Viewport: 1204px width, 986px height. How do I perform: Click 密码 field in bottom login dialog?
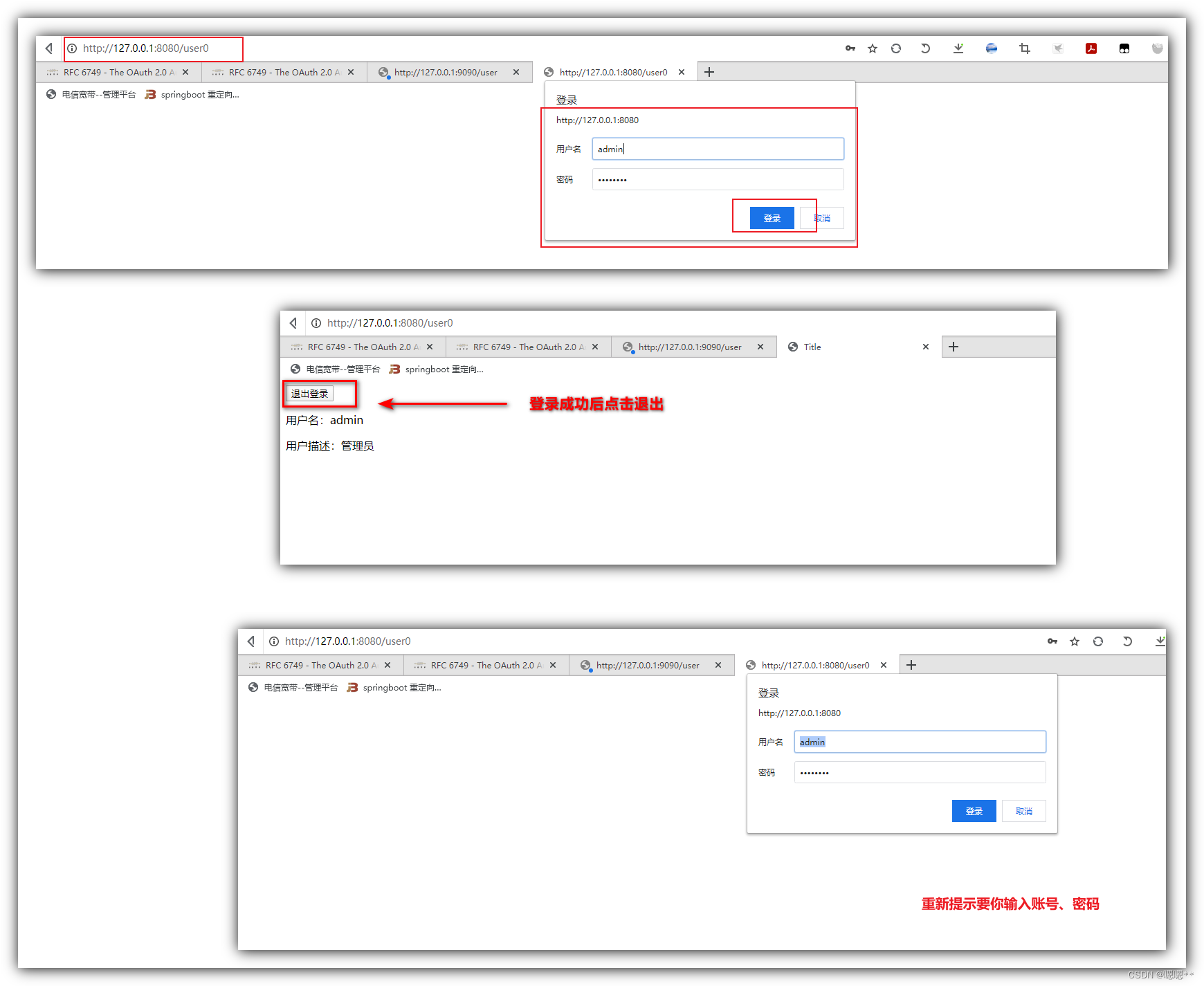[920, 772]
